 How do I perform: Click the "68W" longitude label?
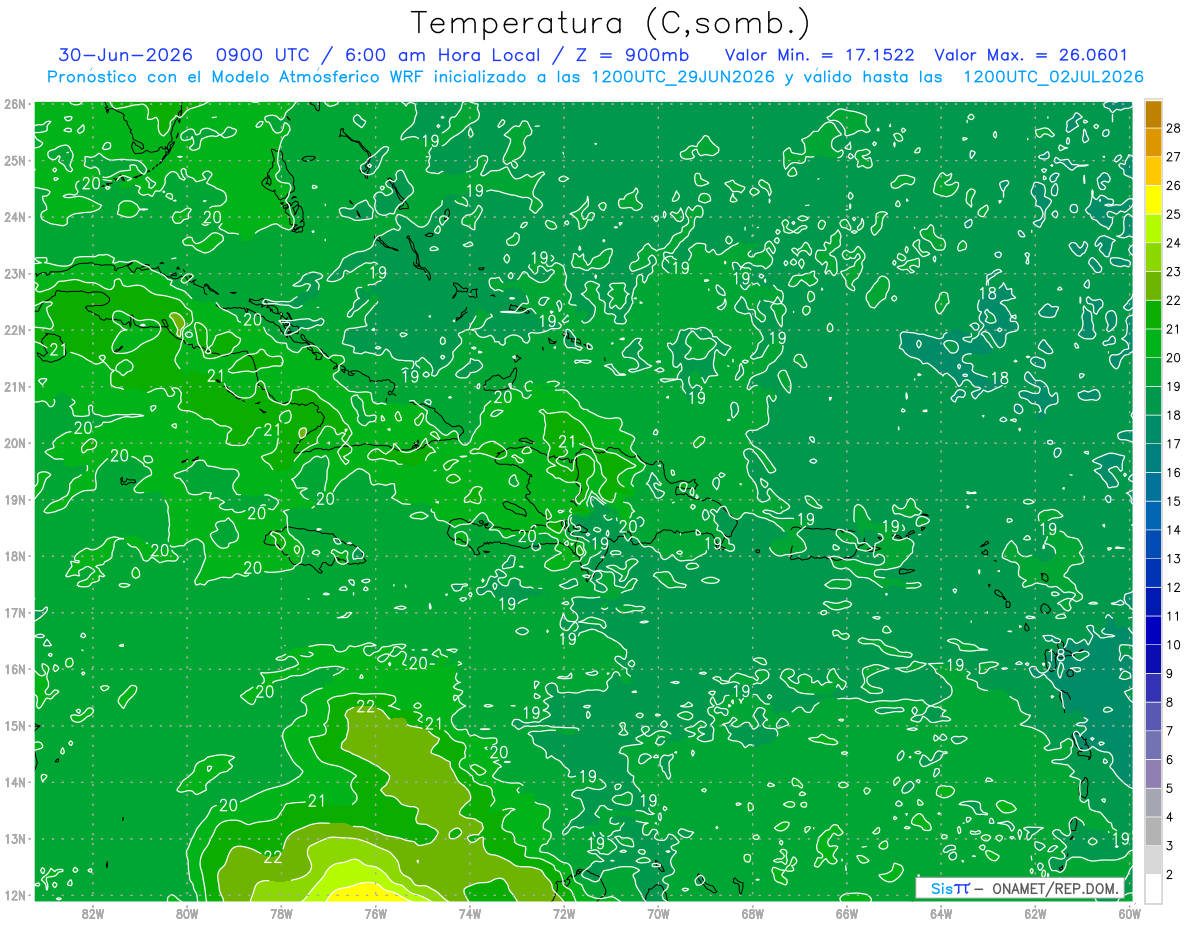point(753,912)
